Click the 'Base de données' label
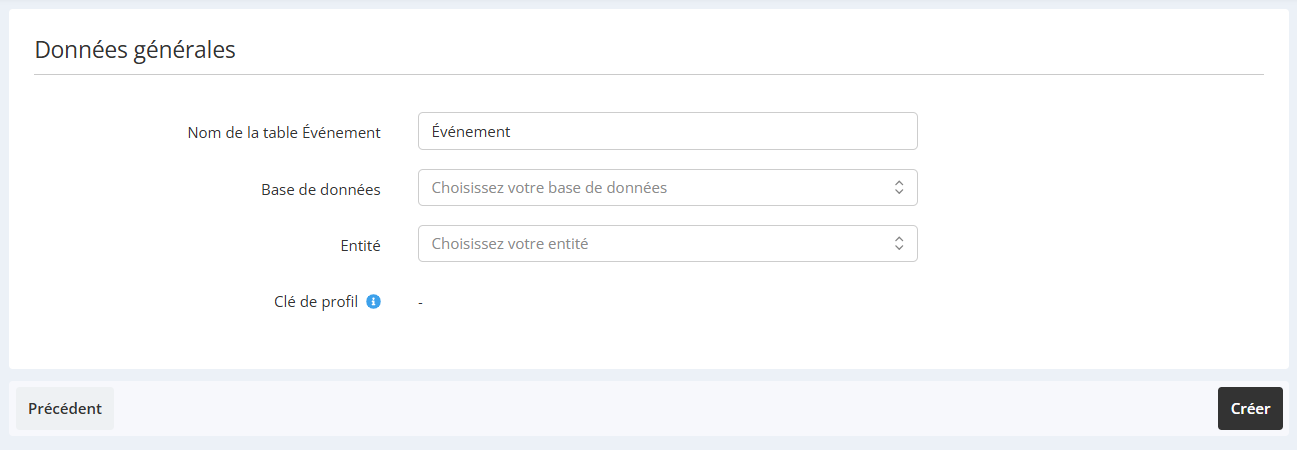Image resolution: width=1297 pixels, height=450 pixels. pos(321,189)
